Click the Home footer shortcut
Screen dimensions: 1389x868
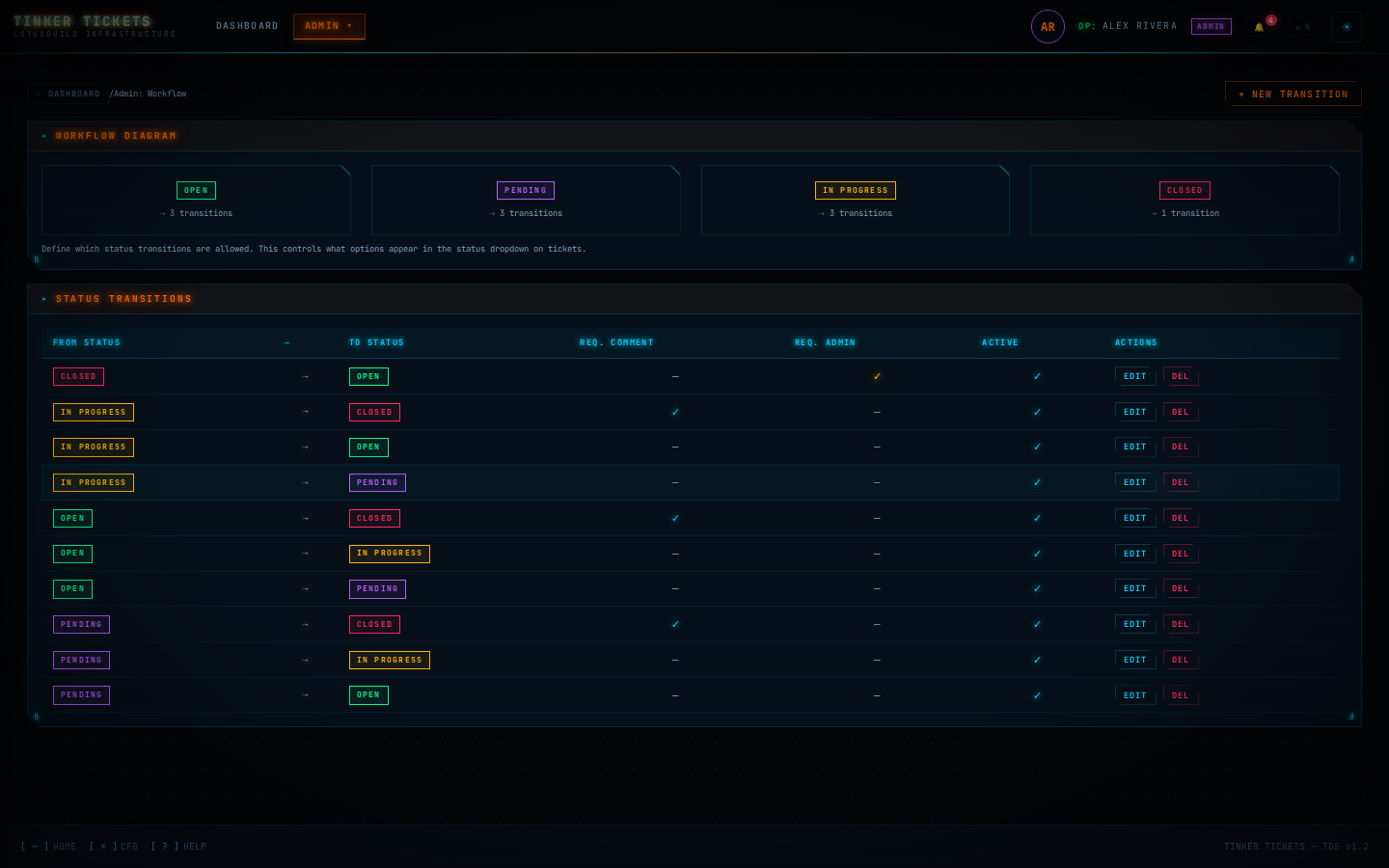[x=48, y=847]
